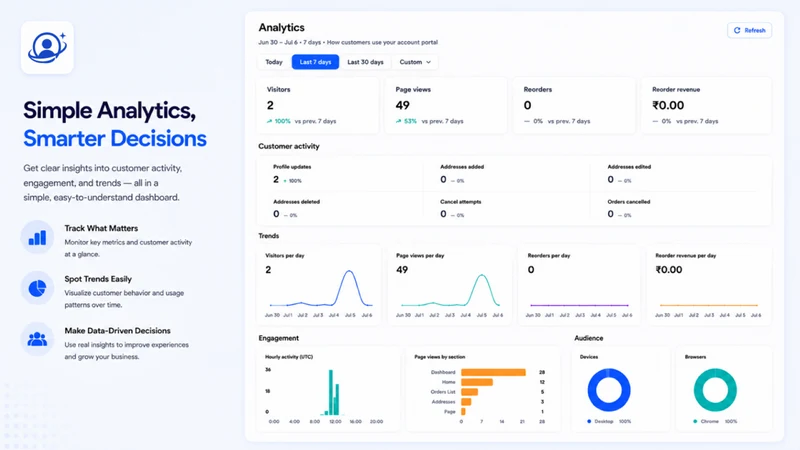Click the blue Devices donut chart

coord(609,390)
